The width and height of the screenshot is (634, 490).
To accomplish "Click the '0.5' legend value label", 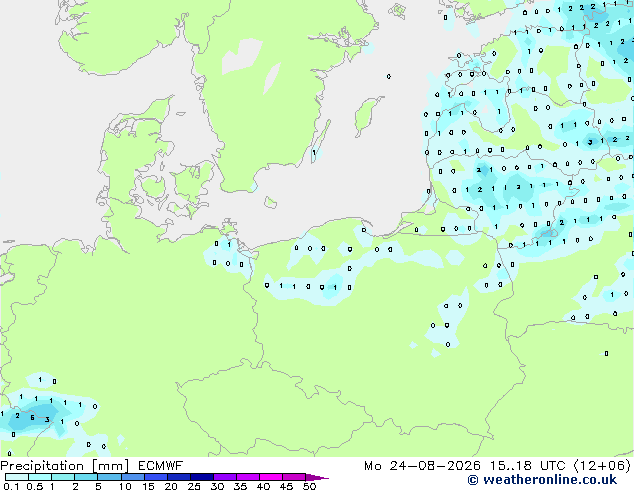I will [34, 486].
